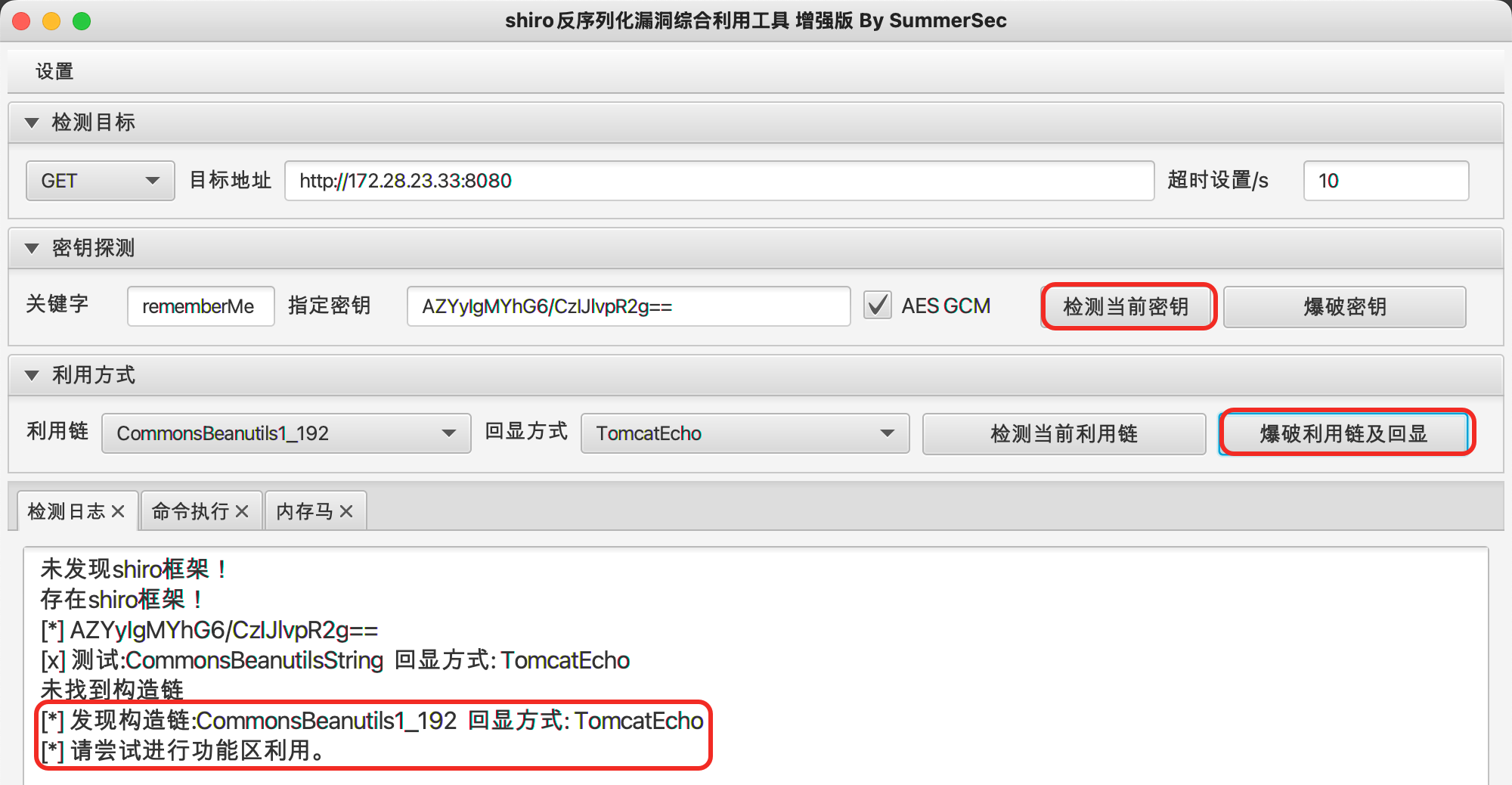
Task: Click the 指定密钥 key input field
Action: click(x=629, y=306)
